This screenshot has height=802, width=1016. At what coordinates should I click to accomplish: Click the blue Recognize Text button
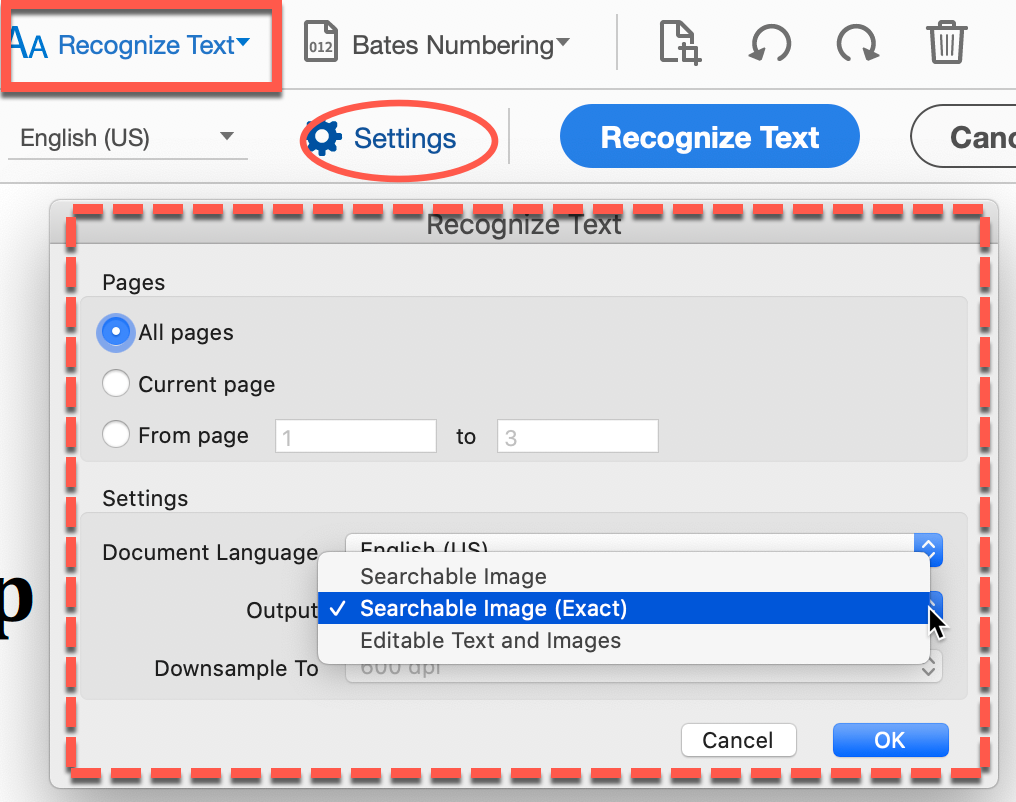pyautogui.click(x=708, y=136)
